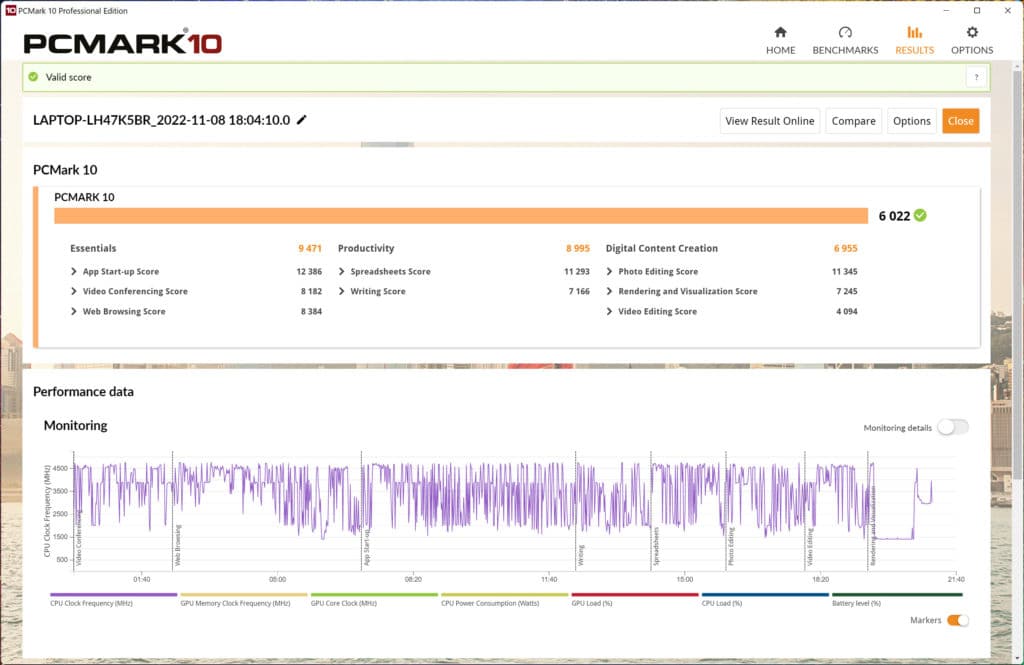Switch to the RESULTS tab
Viewport: 1024px width, 665px height.
(x=914, y=41)
